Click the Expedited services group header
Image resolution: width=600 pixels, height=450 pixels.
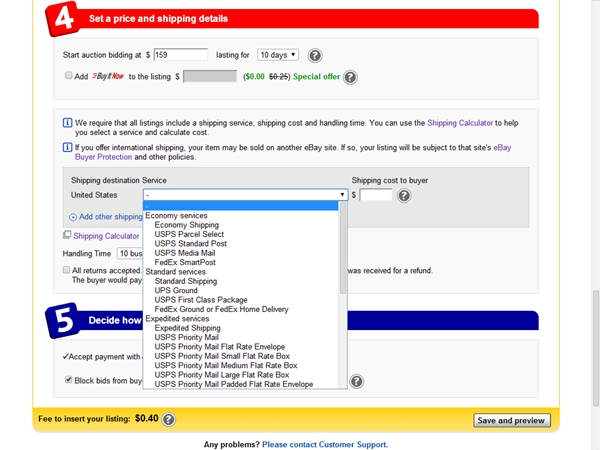[x=177, y=319]
